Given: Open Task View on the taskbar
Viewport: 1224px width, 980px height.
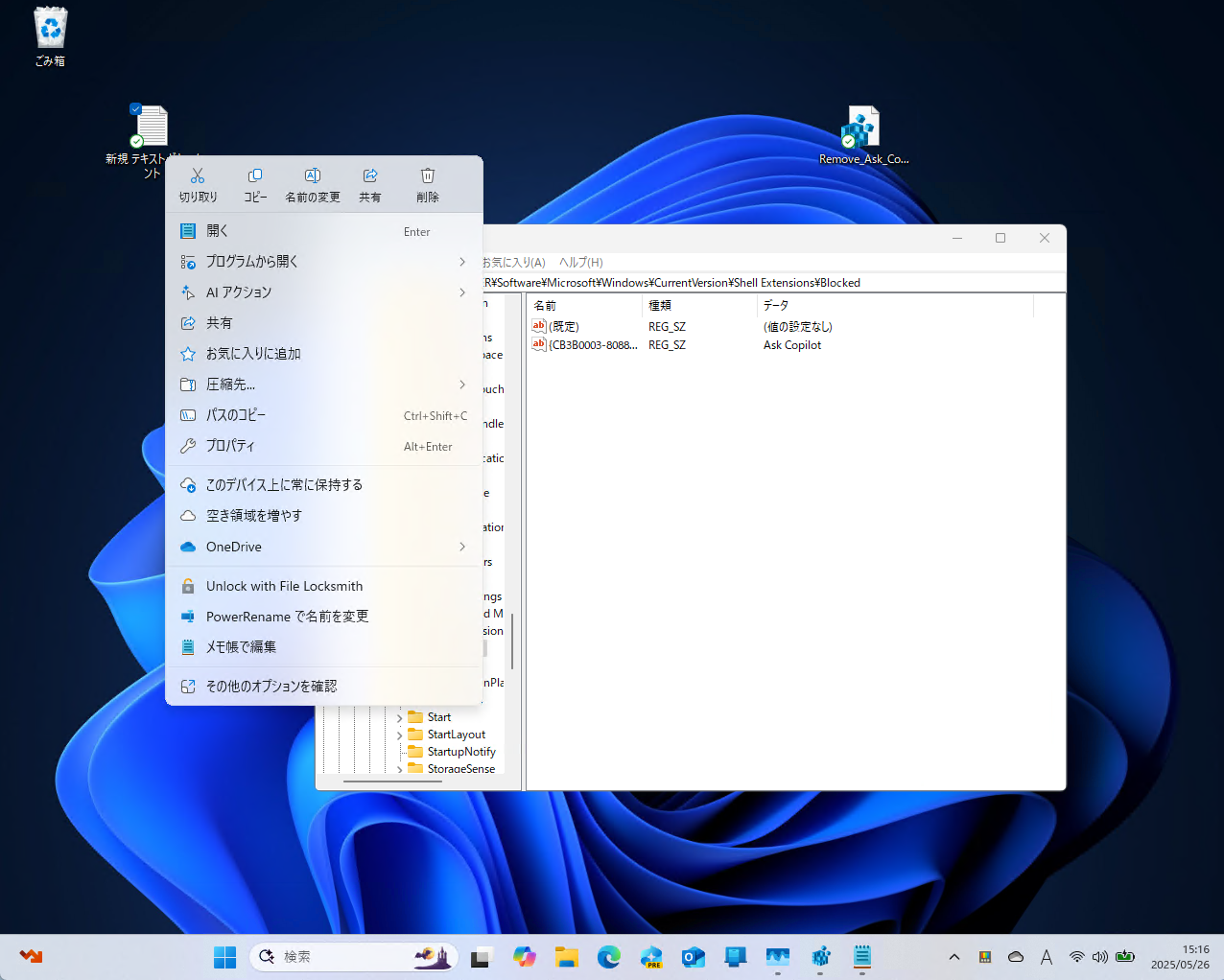Looking at the screenshot, I should (481, 957).
